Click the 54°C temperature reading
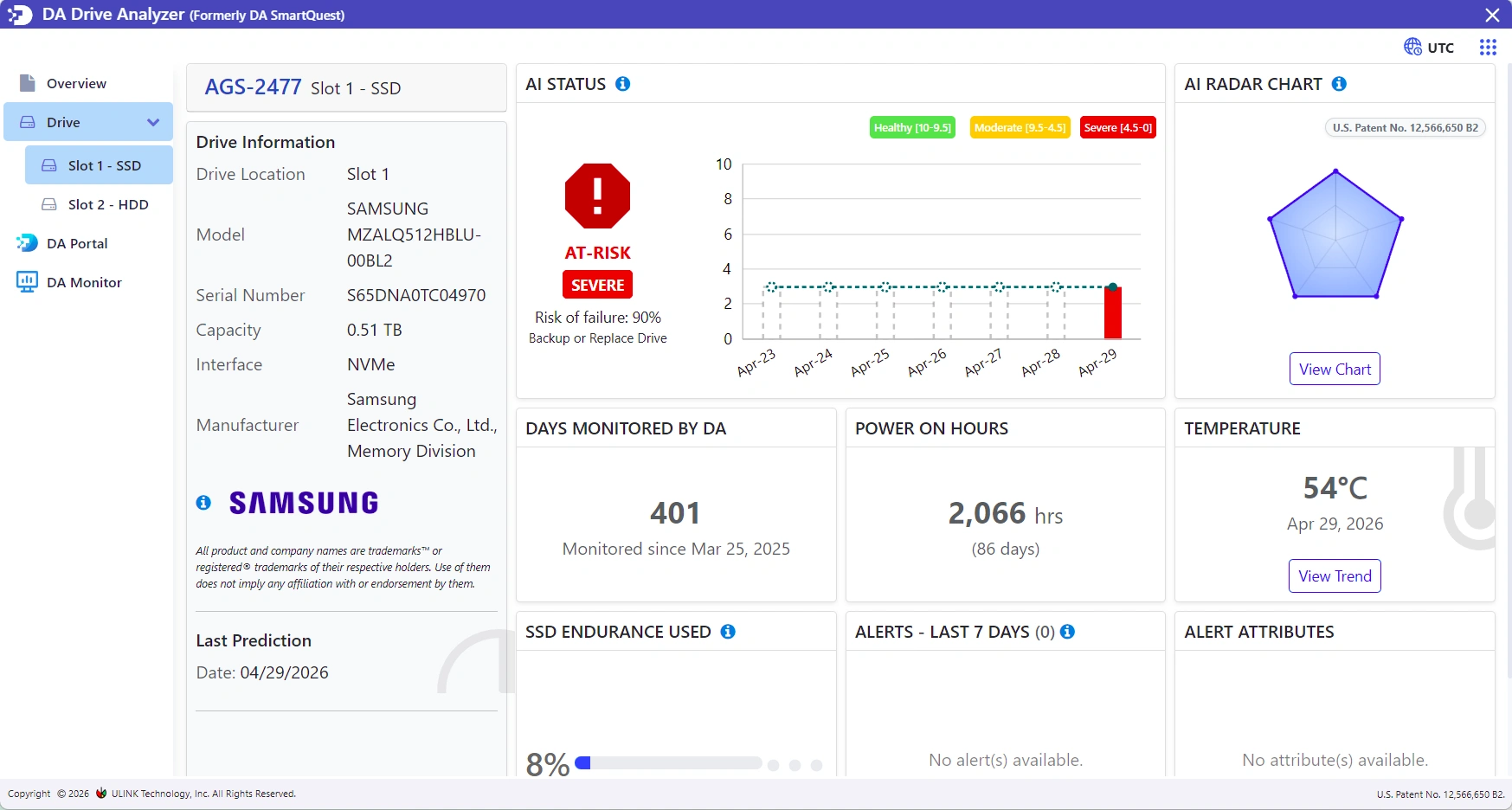1512x810 pixels. [1335, 488]
